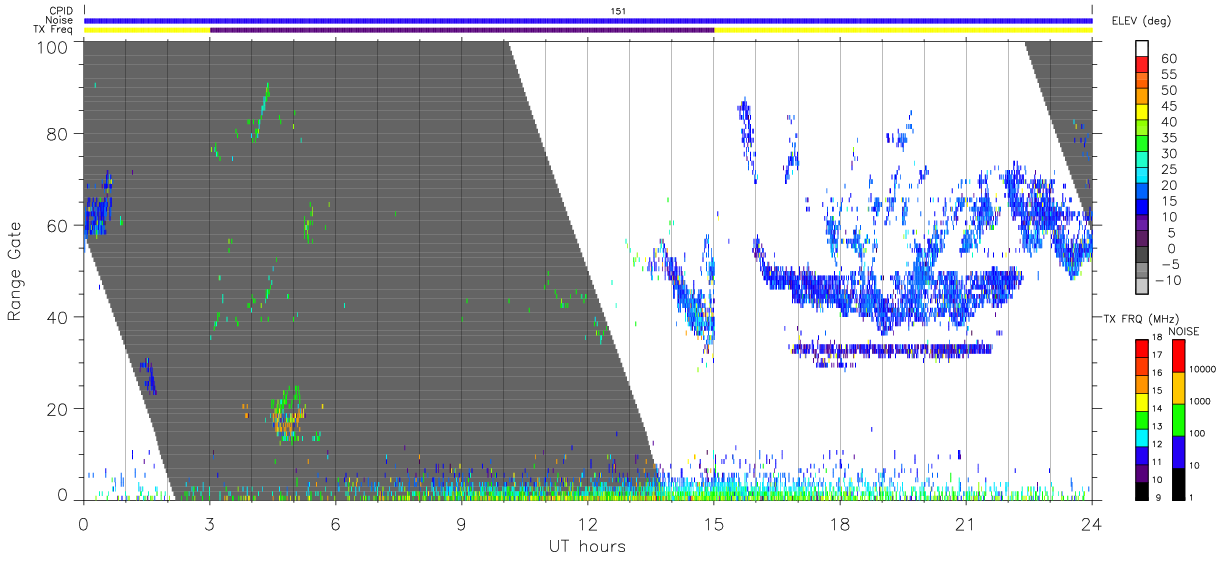Click the 9 tick on UT hours axis

click(x=461, y=523)
